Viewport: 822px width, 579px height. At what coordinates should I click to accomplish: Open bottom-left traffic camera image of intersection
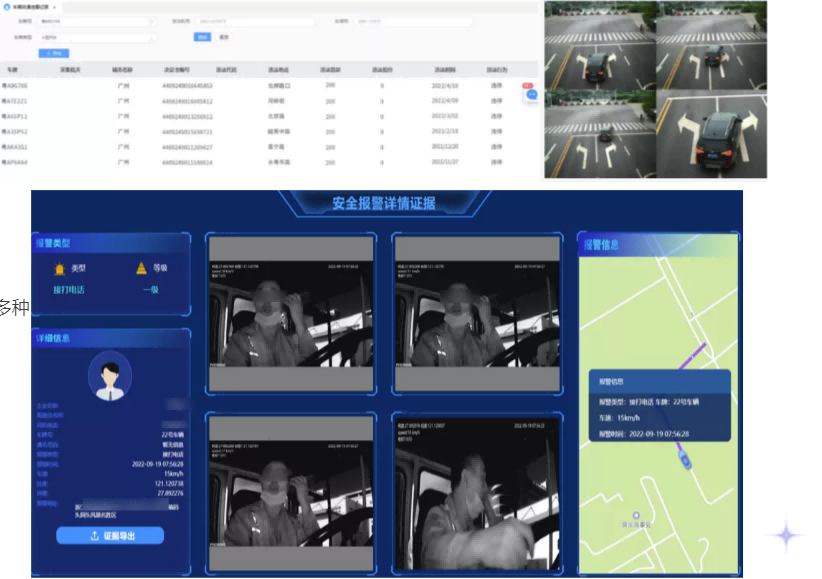point(600,134)
